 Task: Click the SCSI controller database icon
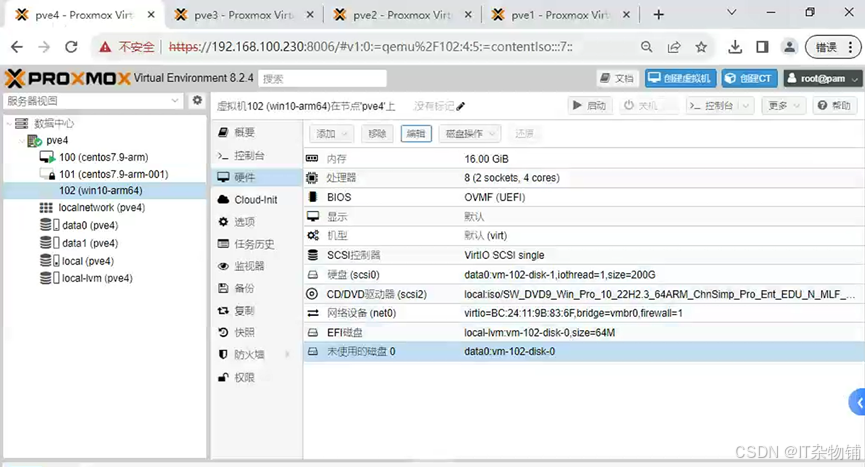(312, 255)
